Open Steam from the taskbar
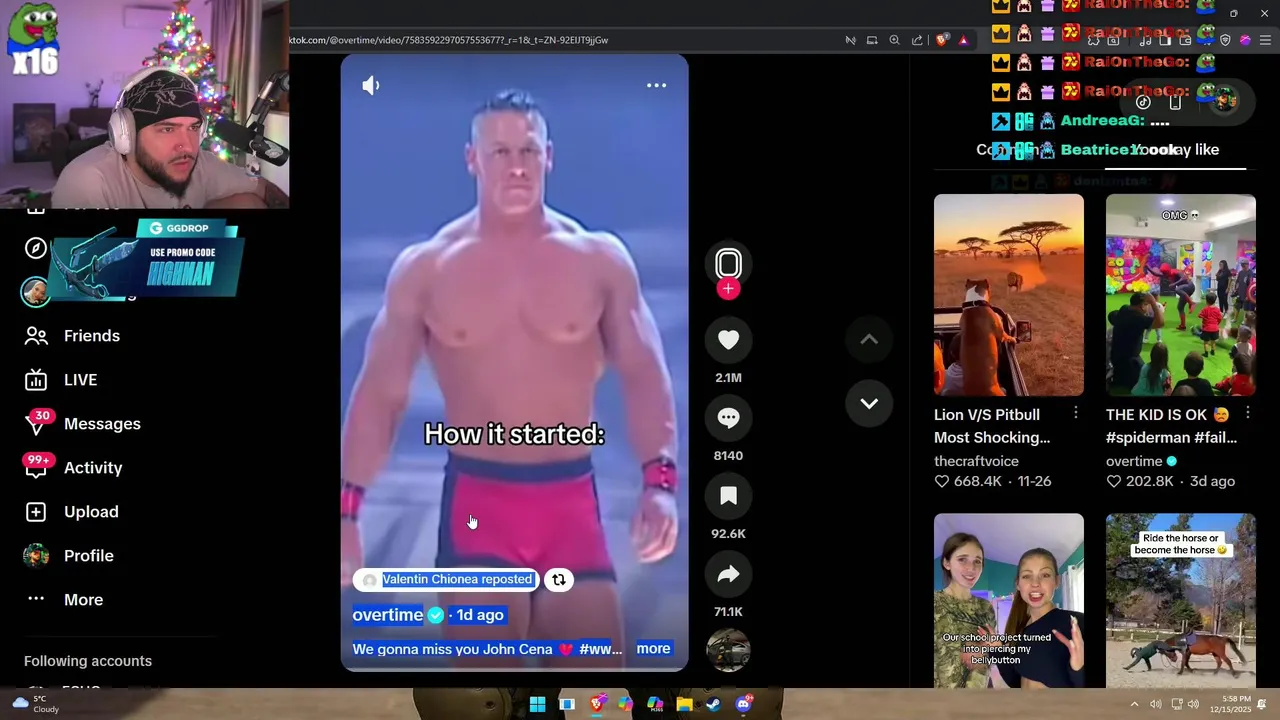 click(x=714, y=704)
